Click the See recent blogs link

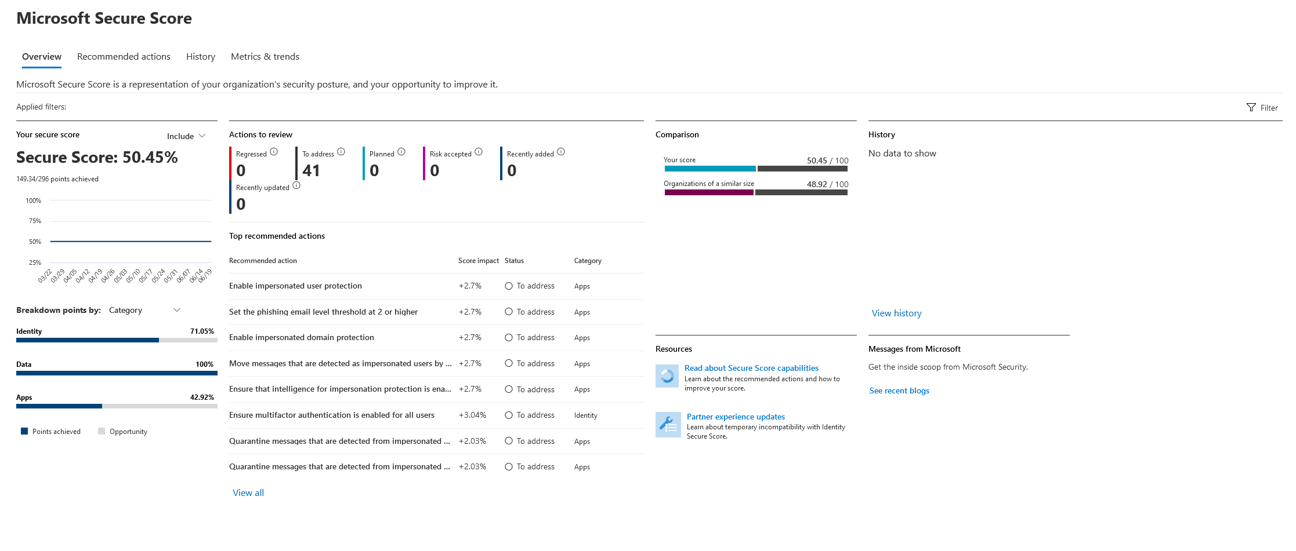899,391
